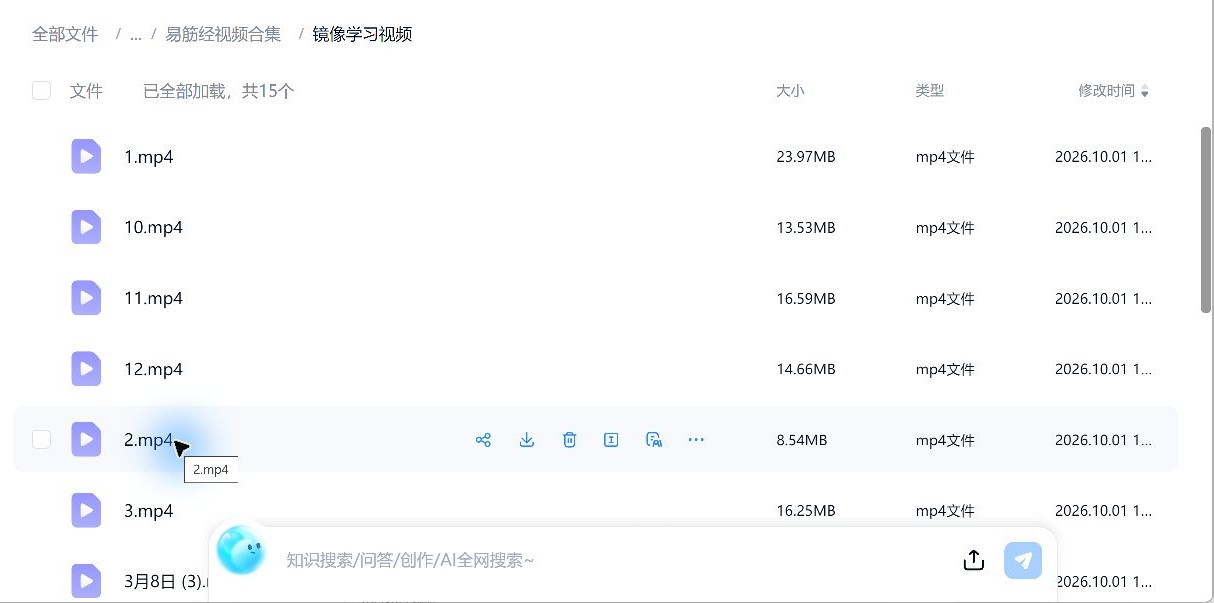1214x603 pixels.
Task: Download 2.mp4 using the download icon
Action: [x=527, y=440]
